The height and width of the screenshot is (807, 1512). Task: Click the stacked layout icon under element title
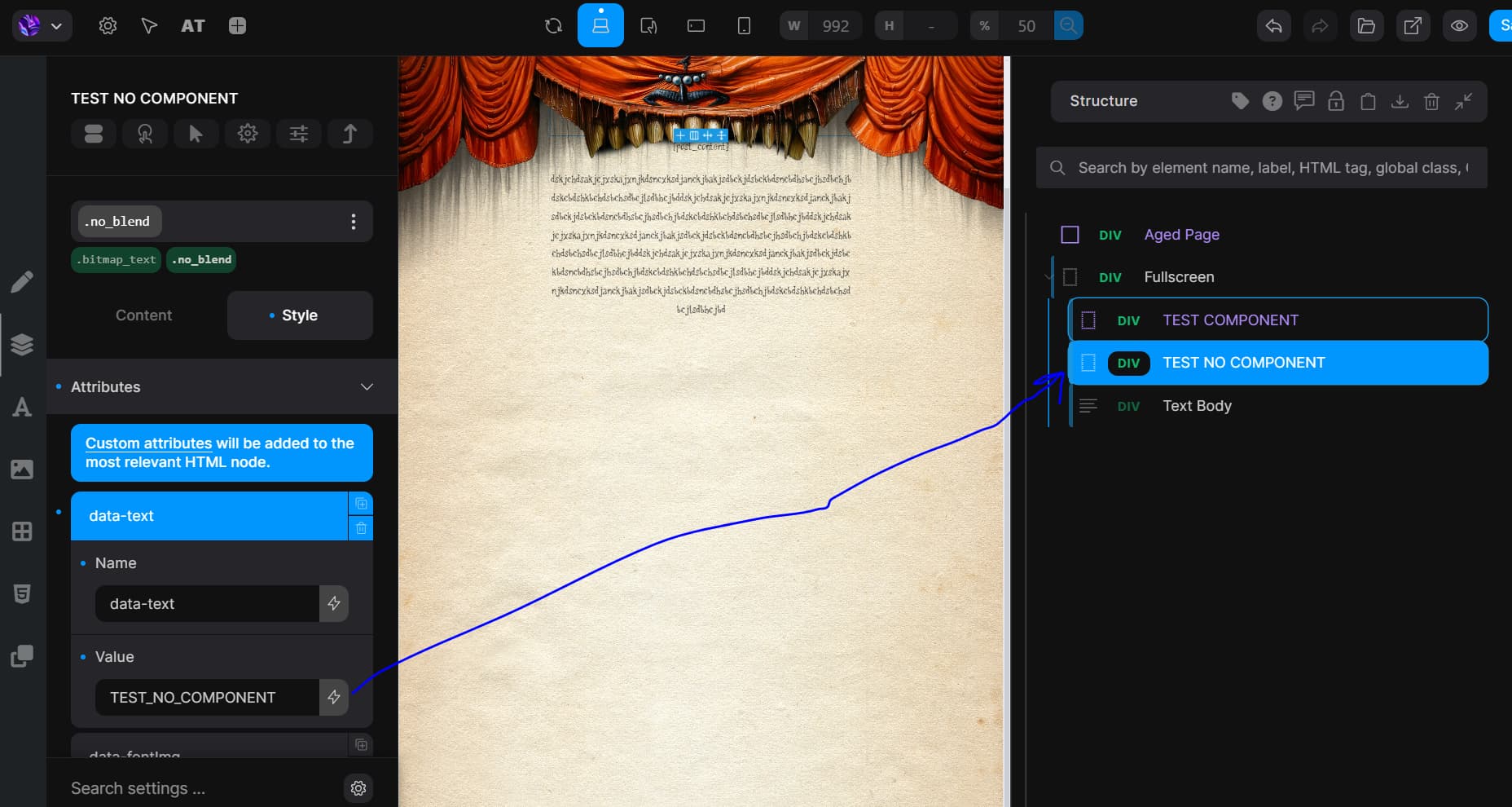pyautogui.click(x=94, y=134)
